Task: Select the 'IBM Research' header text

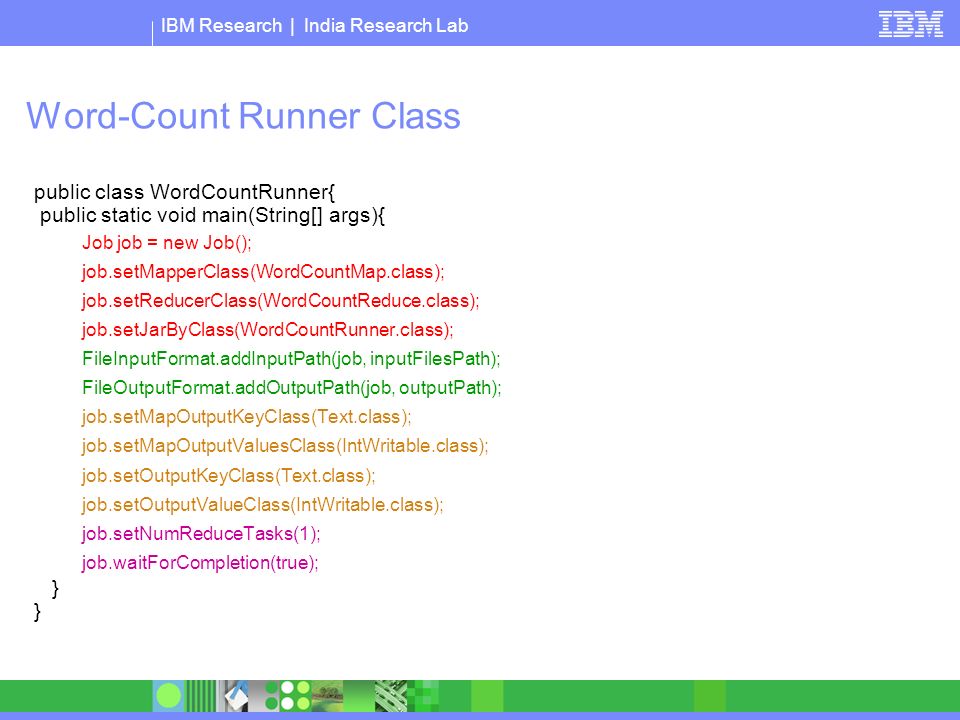Action: pyautogui.click(x=222, y=26)
